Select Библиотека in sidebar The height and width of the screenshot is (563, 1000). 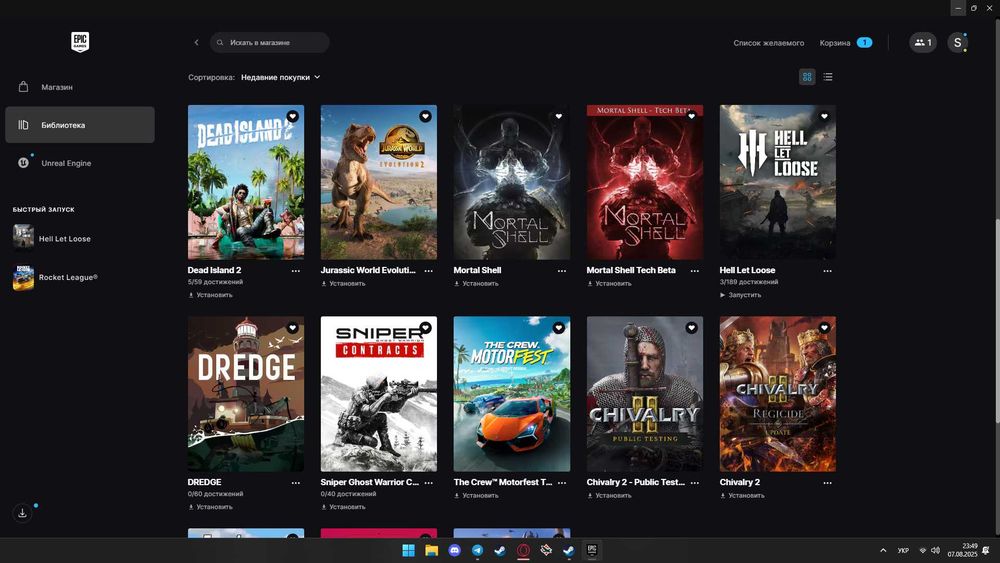(x=80, y=125)
